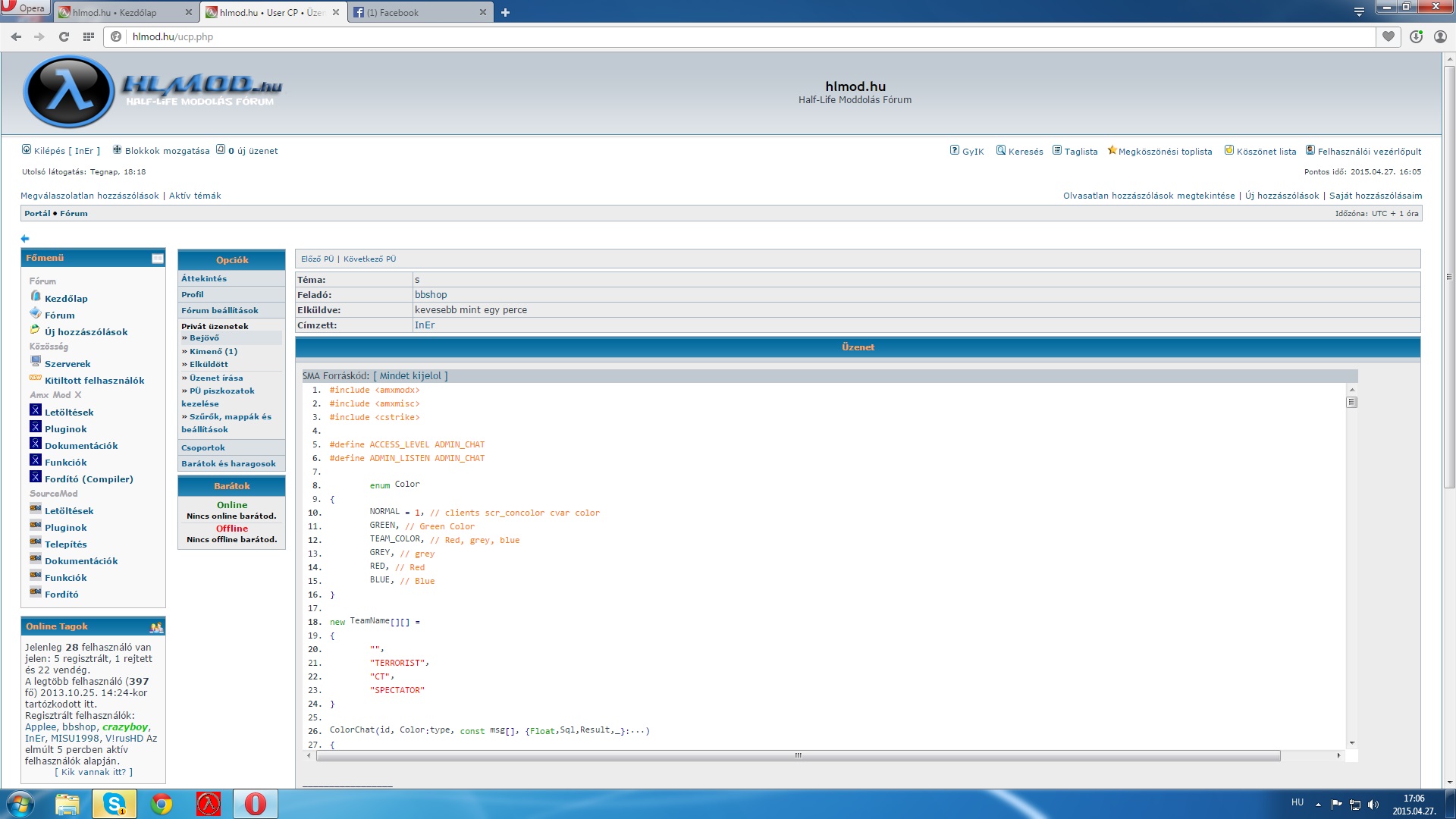Open Áttekintés in Opciók menu
Screen dimensions: 1456x819
[203, 278]
